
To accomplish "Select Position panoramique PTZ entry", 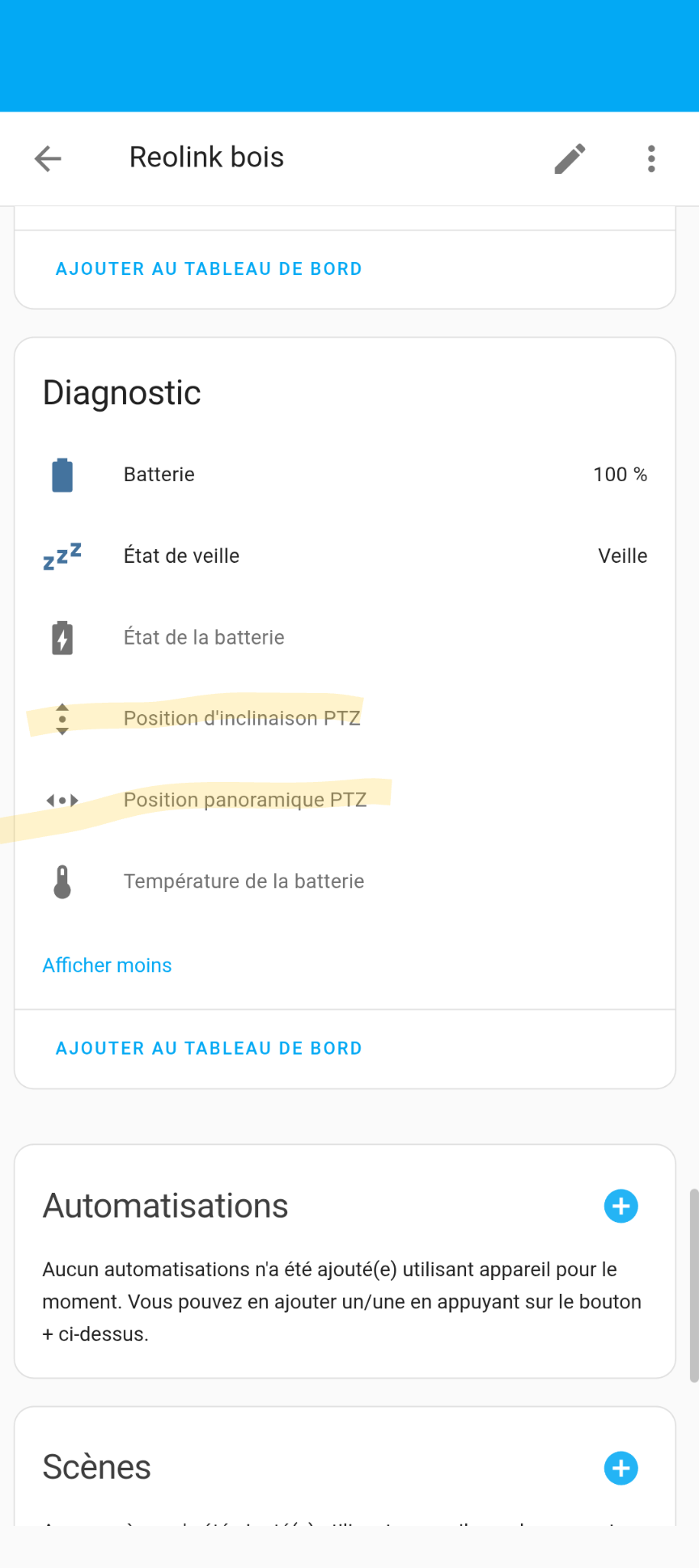I will point(245,801).
